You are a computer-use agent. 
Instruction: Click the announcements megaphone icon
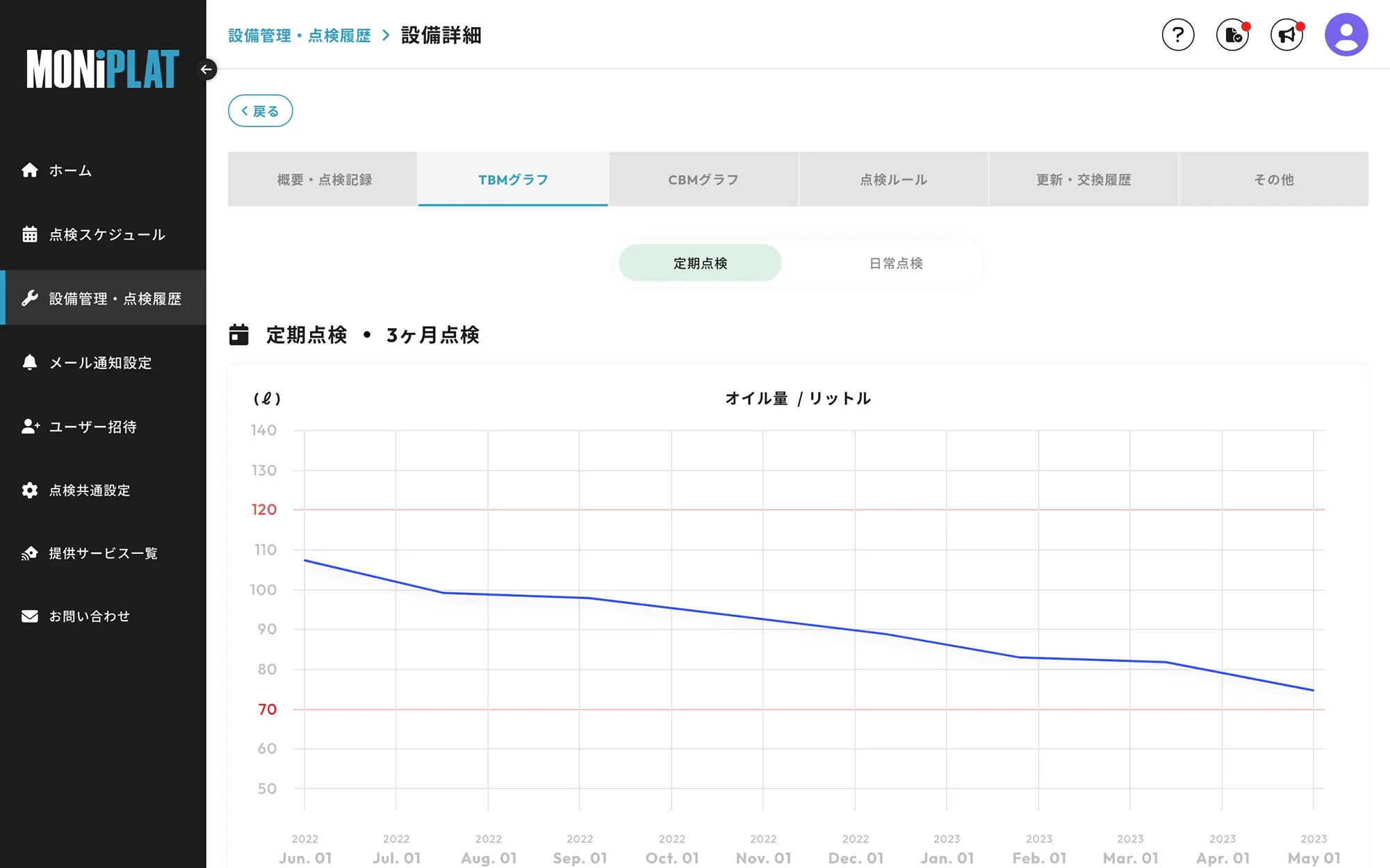(x=1286, y=34)
